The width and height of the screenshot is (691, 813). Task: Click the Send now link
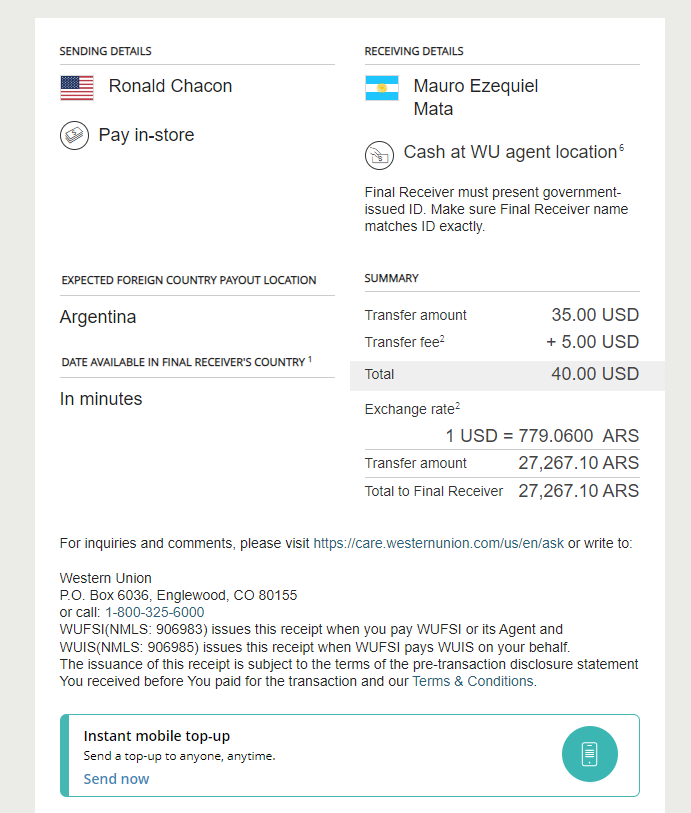click(x=116, y=779)
